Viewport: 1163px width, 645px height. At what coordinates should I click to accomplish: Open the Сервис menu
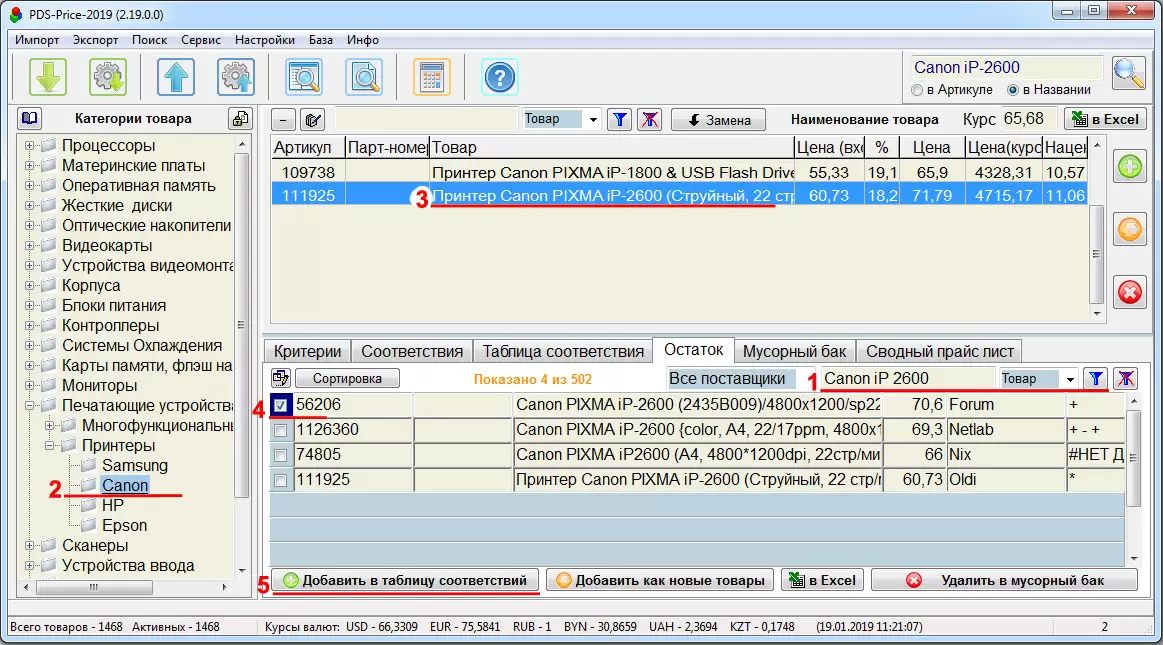[201, 40]
